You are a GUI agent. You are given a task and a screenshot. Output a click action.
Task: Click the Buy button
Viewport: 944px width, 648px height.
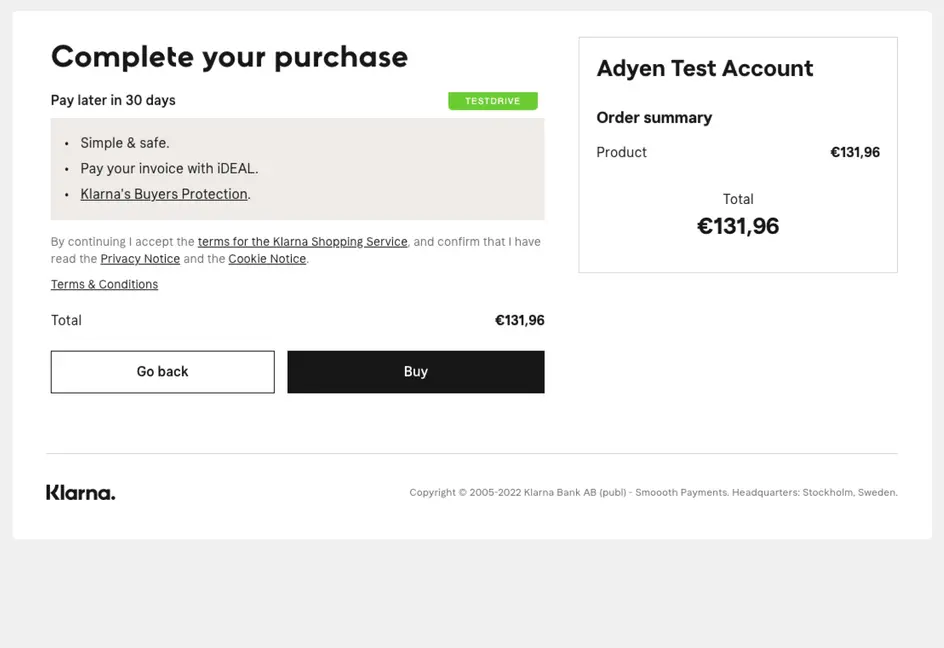click(x=415, y=371)
